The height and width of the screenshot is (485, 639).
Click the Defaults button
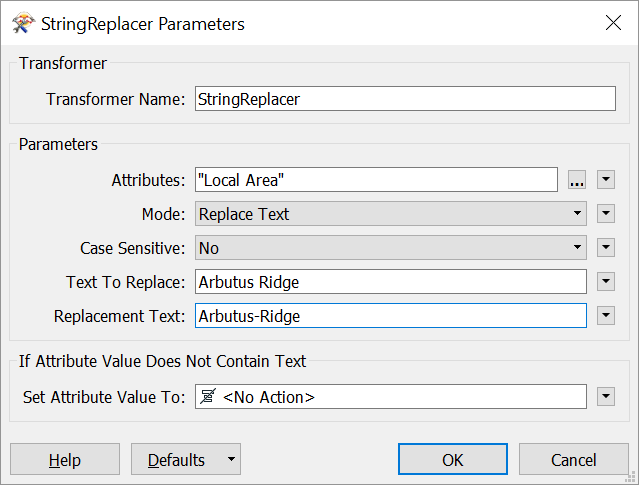click(x=176, y=459)
